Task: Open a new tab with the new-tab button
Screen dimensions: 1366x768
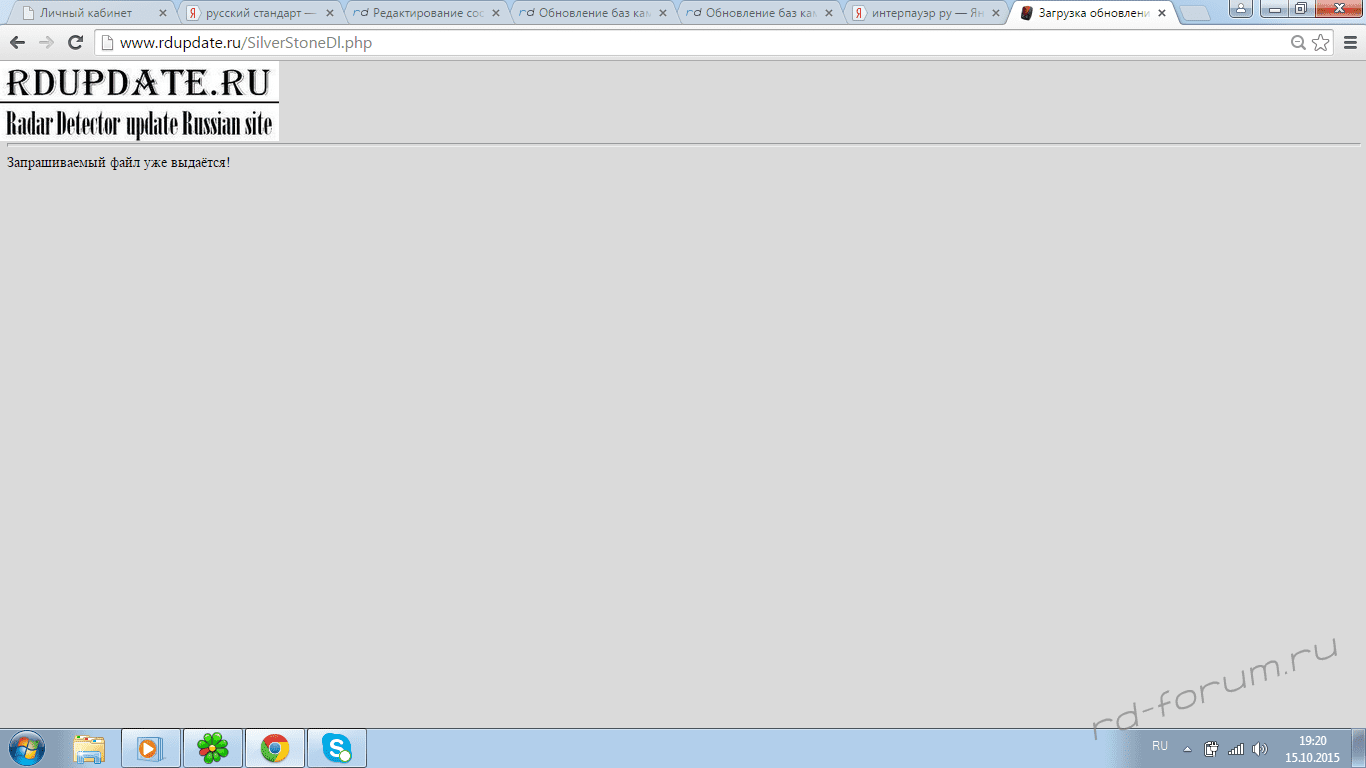Action: 1195,14
